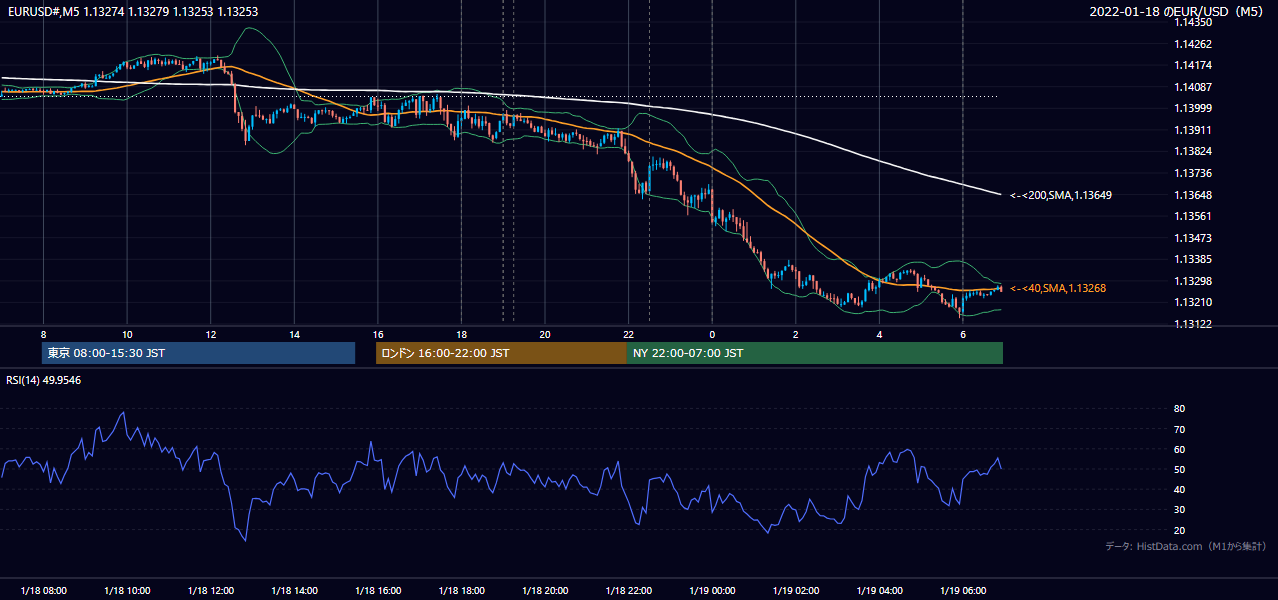The height and width of the screenshot is (600, 1278).
Task: Click the 1/18 18:00 time axis label
Action: pos(461,591)
